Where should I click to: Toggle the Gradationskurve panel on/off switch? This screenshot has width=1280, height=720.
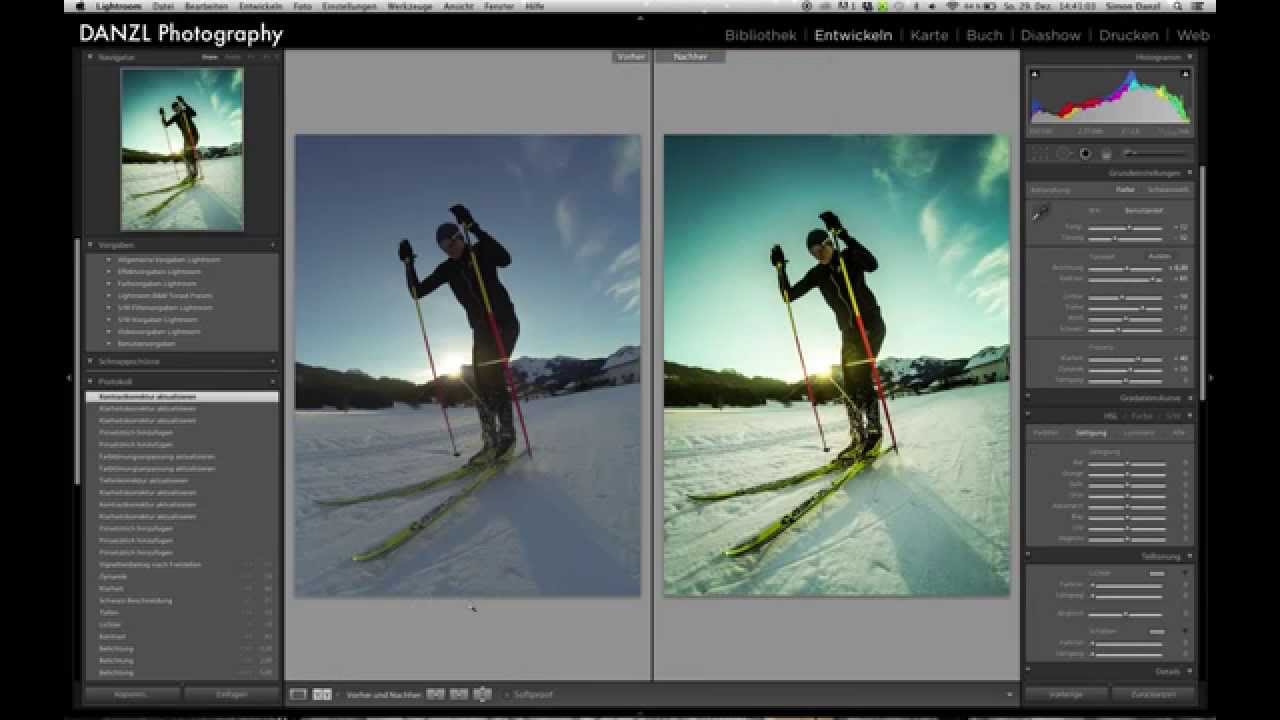(x=1028, y=397)
